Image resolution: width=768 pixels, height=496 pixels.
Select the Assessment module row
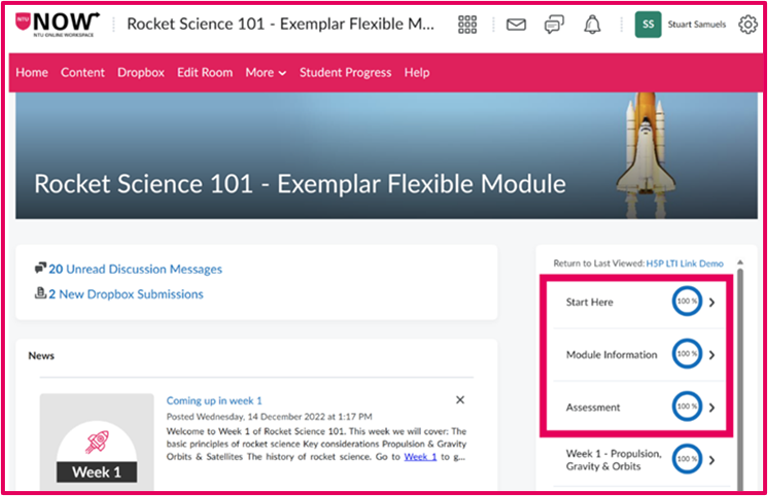[x=639, y=407]
